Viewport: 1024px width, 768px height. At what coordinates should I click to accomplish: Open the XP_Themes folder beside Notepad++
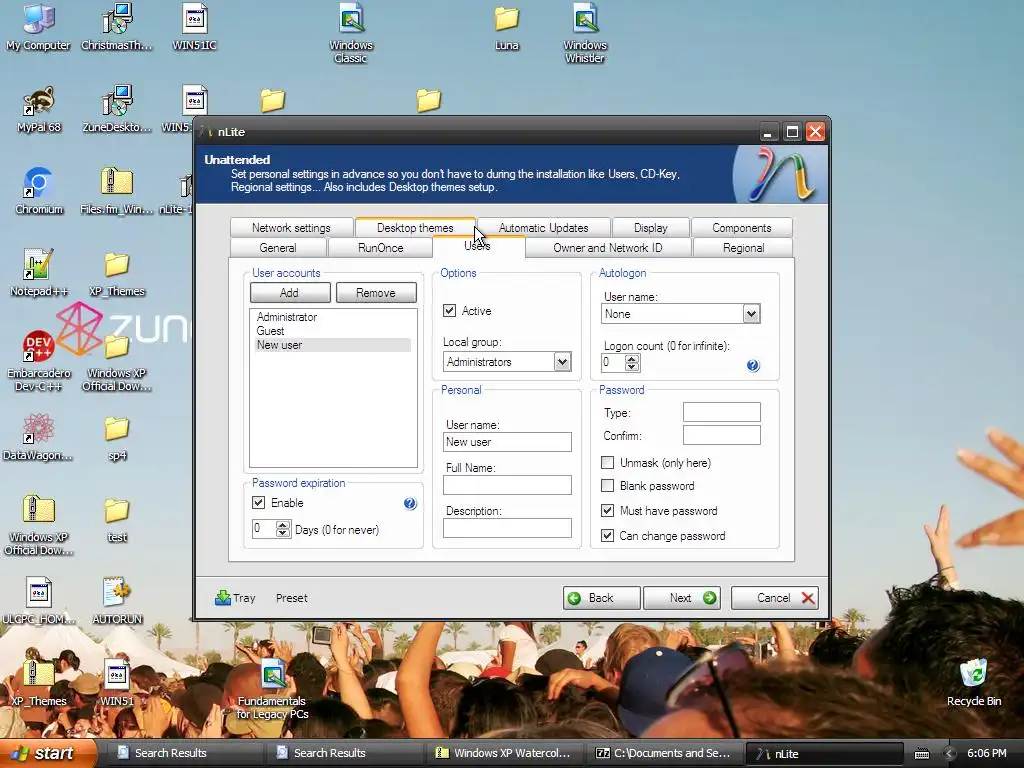pos(117,274)
